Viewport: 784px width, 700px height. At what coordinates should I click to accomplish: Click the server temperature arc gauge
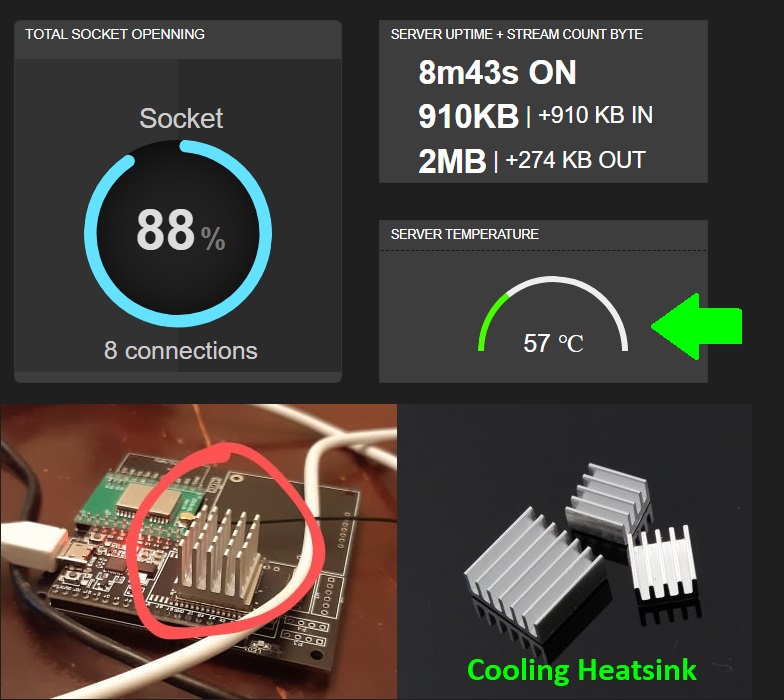[553, 313]
